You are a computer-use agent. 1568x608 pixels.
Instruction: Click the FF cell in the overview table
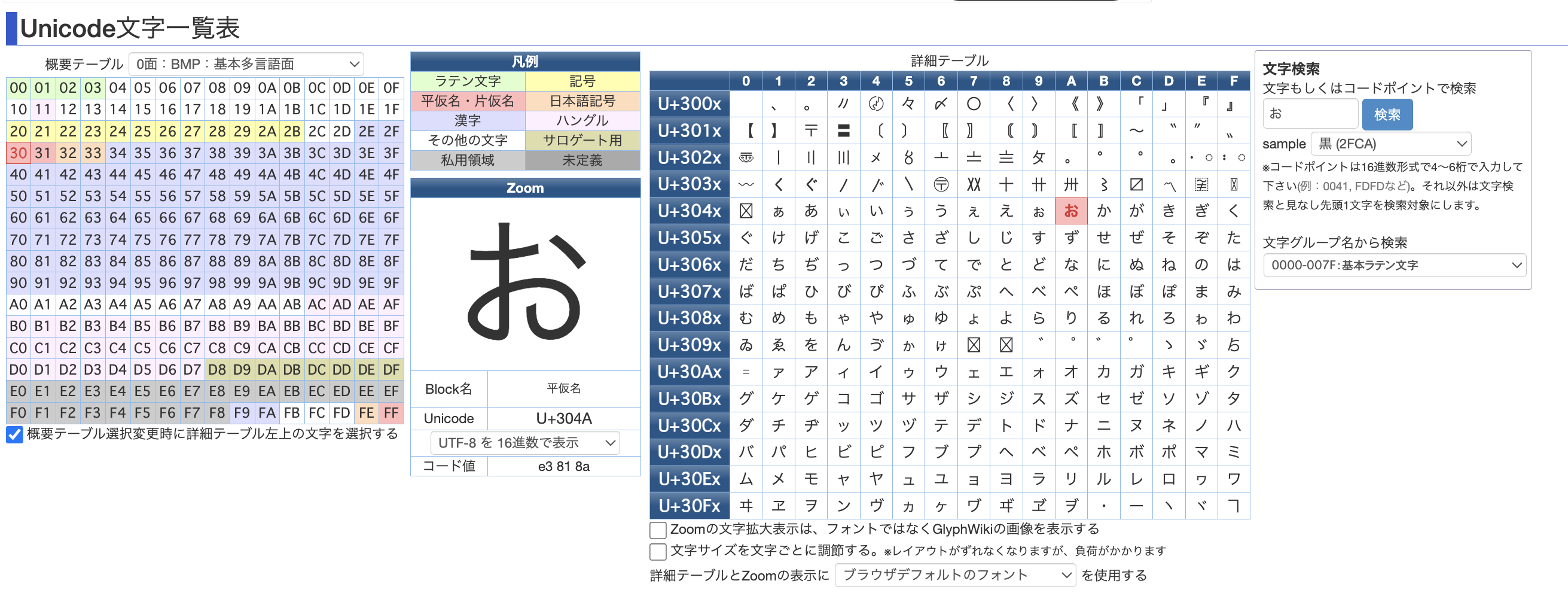391,412
